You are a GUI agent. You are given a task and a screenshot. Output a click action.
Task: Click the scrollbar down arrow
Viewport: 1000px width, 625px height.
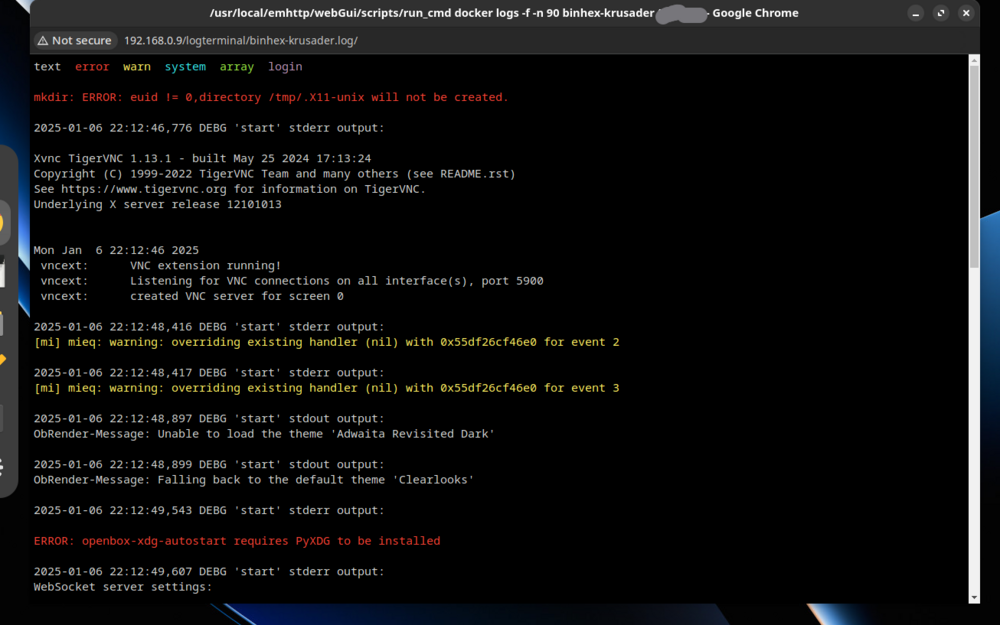click(974, 598)
